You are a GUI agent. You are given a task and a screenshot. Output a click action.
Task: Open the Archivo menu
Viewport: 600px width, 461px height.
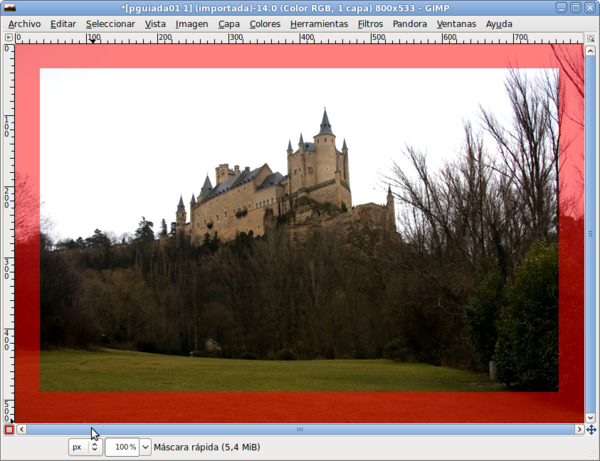coord(25,23)
